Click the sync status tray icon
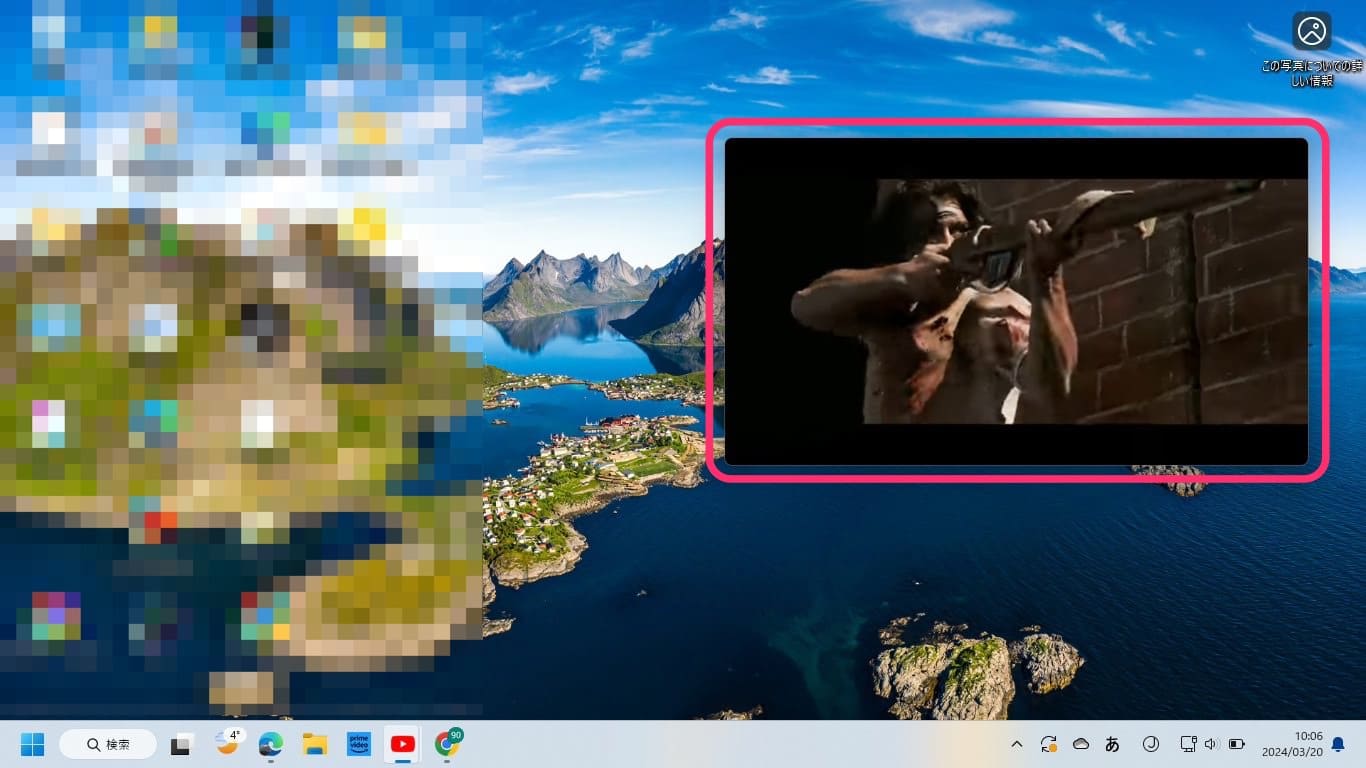This screenshot has height=768, width=1366. (1048, 744)
